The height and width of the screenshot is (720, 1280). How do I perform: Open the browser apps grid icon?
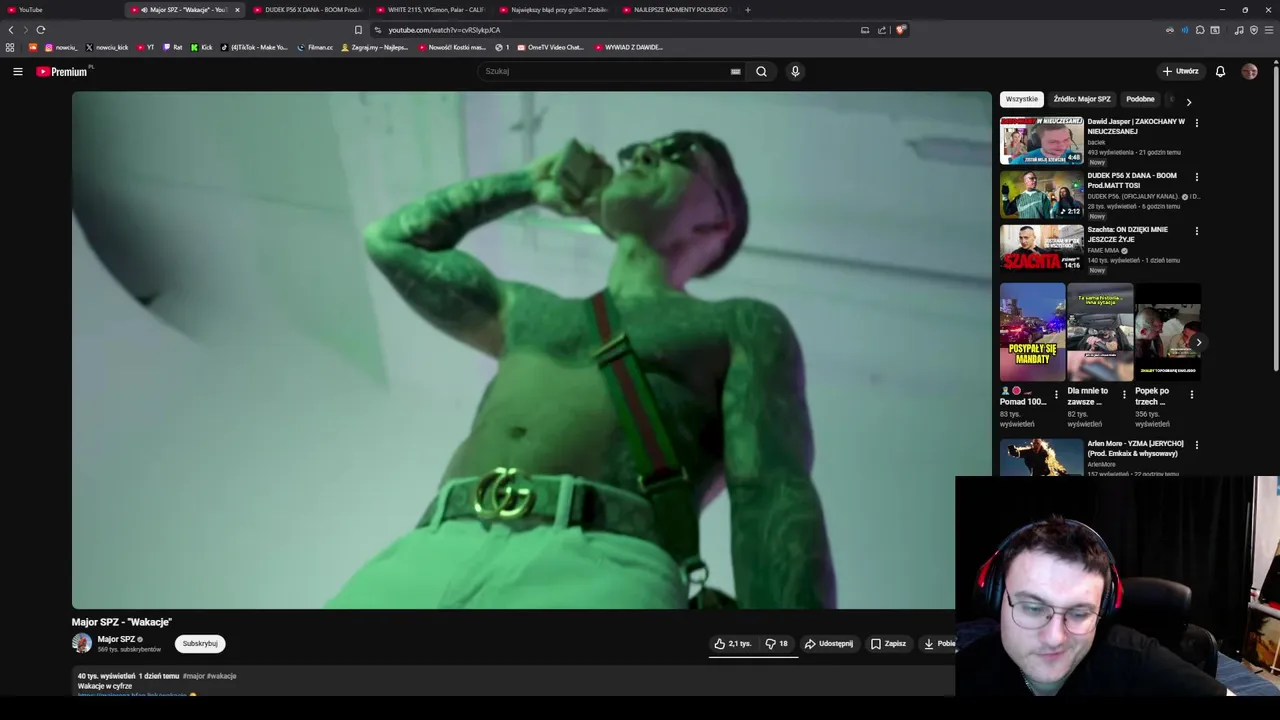pyautogui.click(x=10, y=47)
